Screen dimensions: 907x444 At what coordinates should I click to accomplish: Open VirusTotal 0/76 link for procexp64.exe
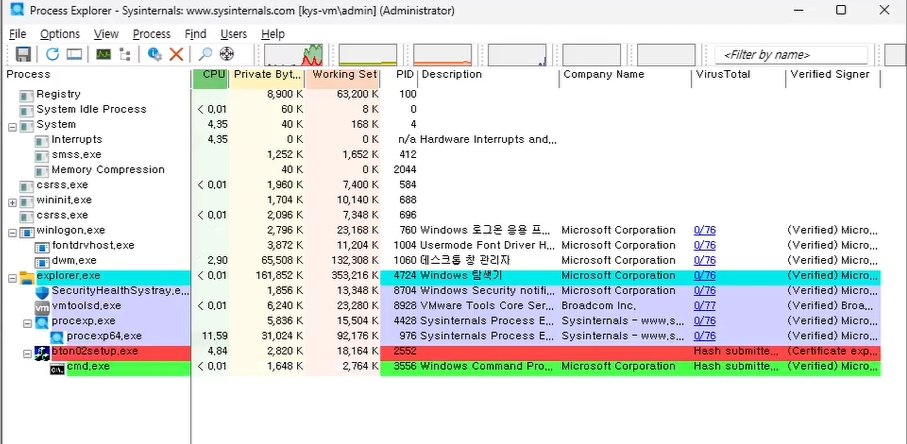click(705, 336)
